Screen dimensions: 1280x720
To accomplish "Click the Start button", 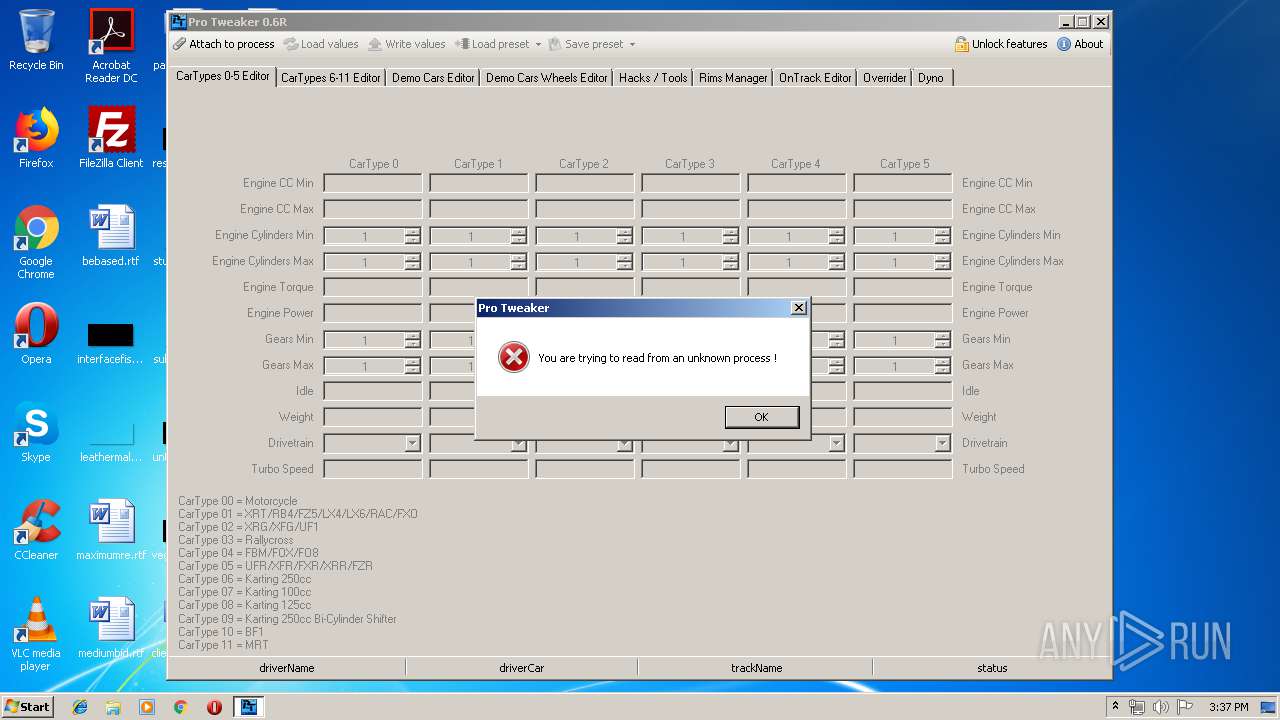I will (x=27, y=706).
